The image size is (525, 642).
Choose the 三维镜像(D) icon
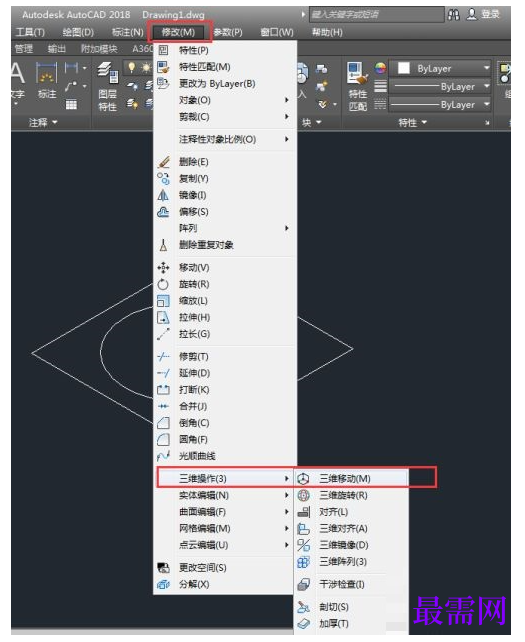click(303, 545)
